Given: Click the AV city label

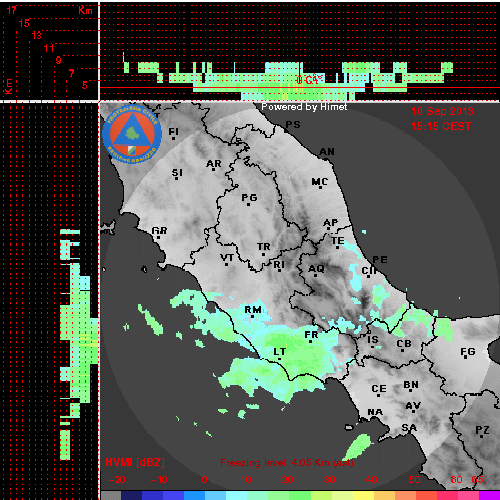Looking at the screenshot, I should point(413,406).
